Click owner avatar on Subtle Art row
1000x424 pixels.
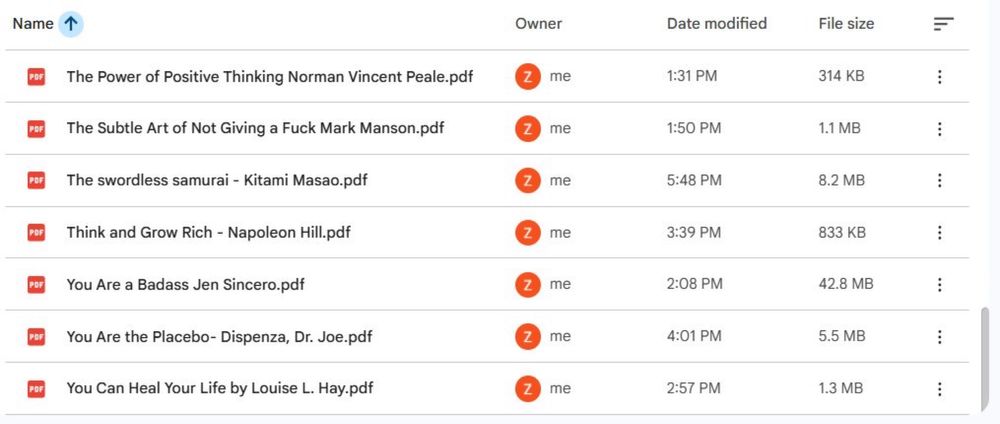527,129
